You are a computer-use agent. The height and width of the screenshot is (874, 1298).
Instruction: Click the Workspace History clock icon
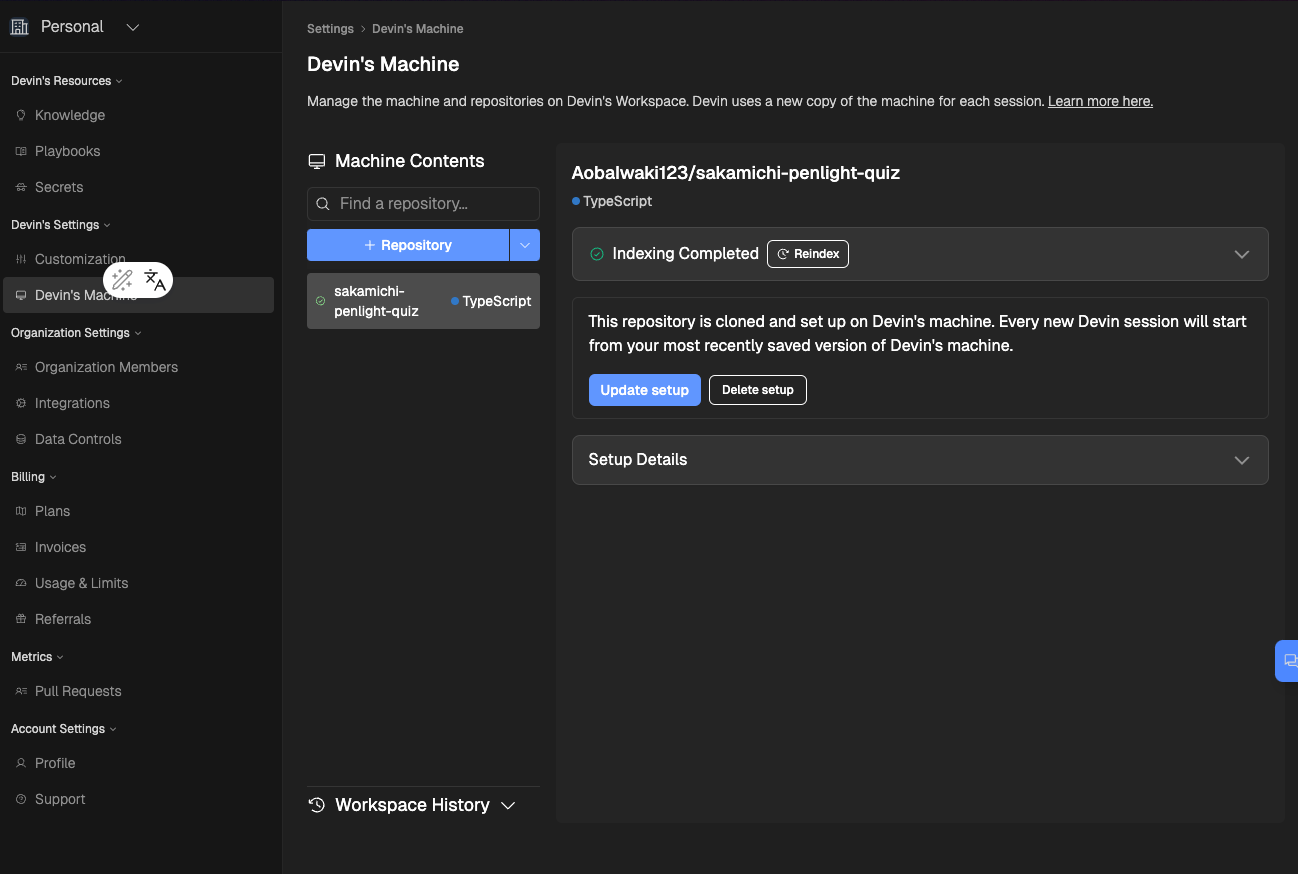click(317, 805)
